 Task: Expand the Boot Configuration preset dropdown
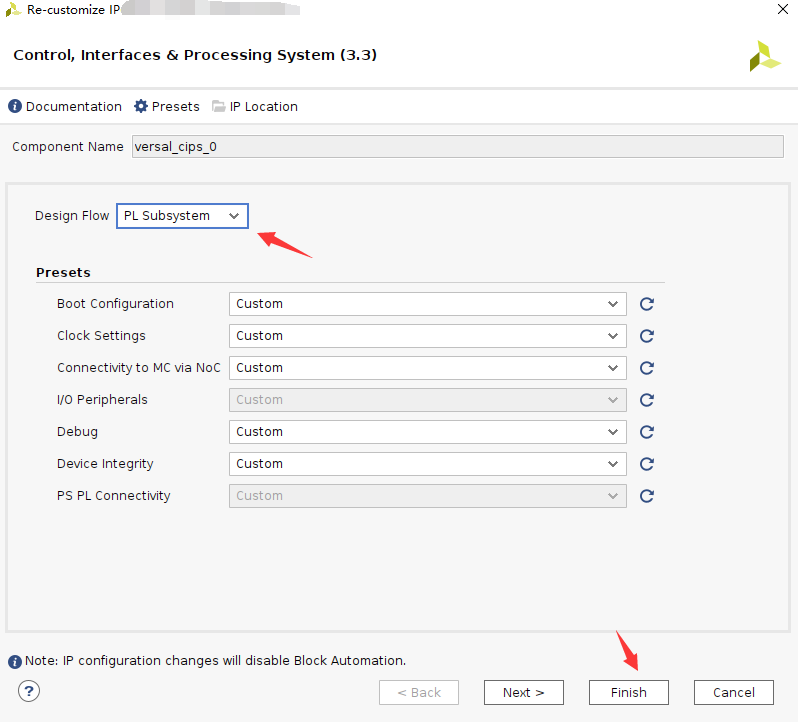click(428, 304)
